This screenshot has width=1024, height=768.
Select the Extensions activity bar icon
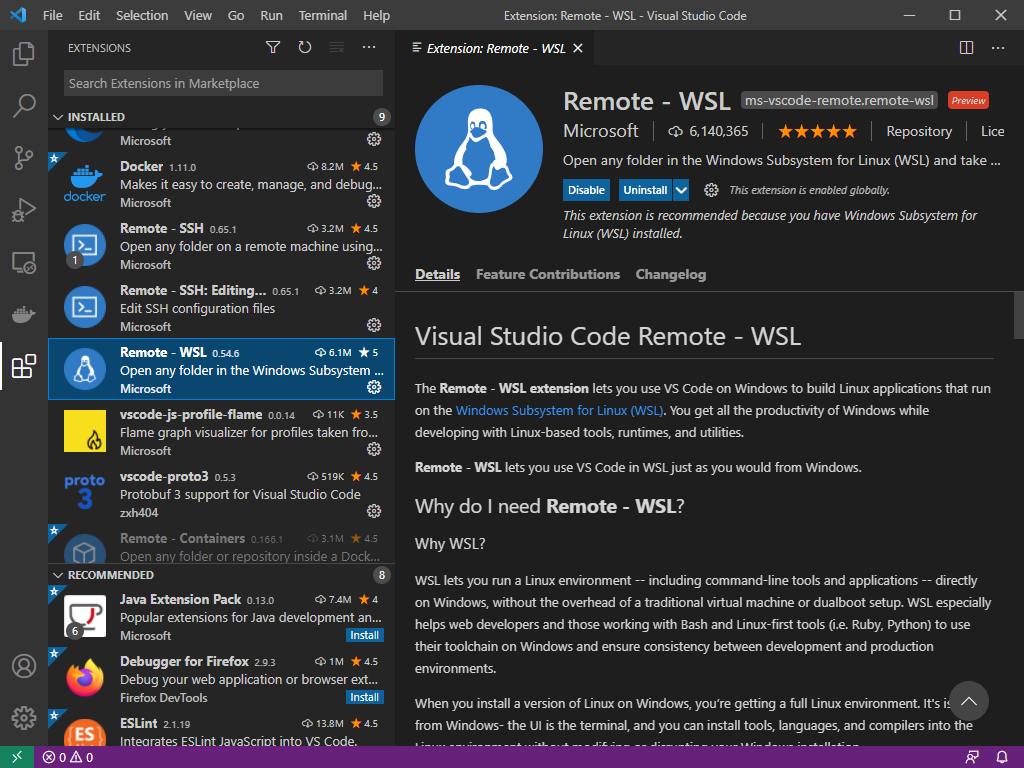[x=24, y=366]
